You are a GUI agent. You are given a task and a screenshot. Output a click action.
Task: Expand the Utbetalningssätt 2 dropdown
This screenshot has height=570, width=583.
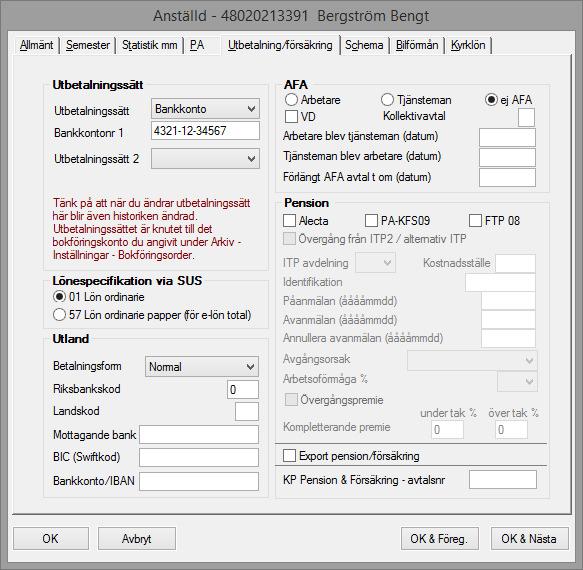(205, 159)
